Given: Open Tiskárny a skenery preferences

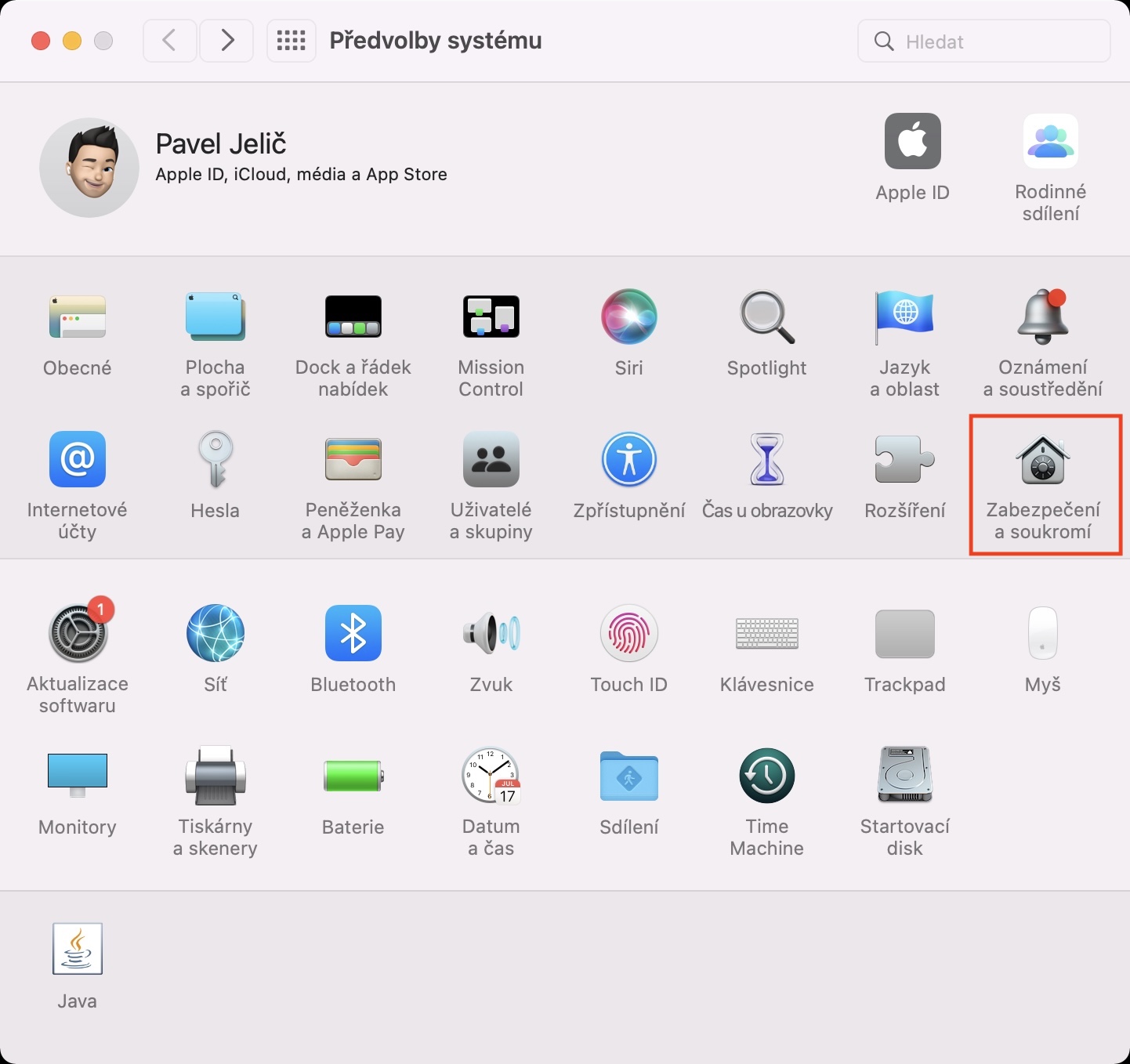Looking at the screenshot, I should point(215,775).
